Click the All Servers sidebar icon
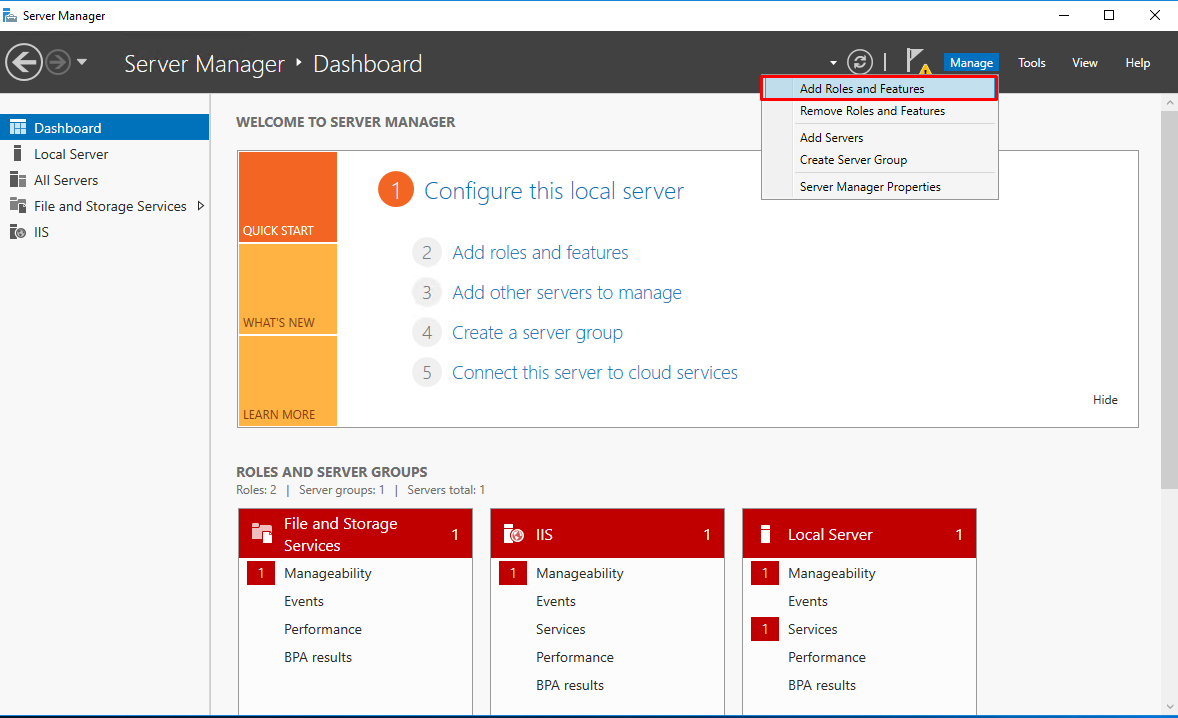The height and width of the screenshot is (718, 1178). tap(17, 180)
